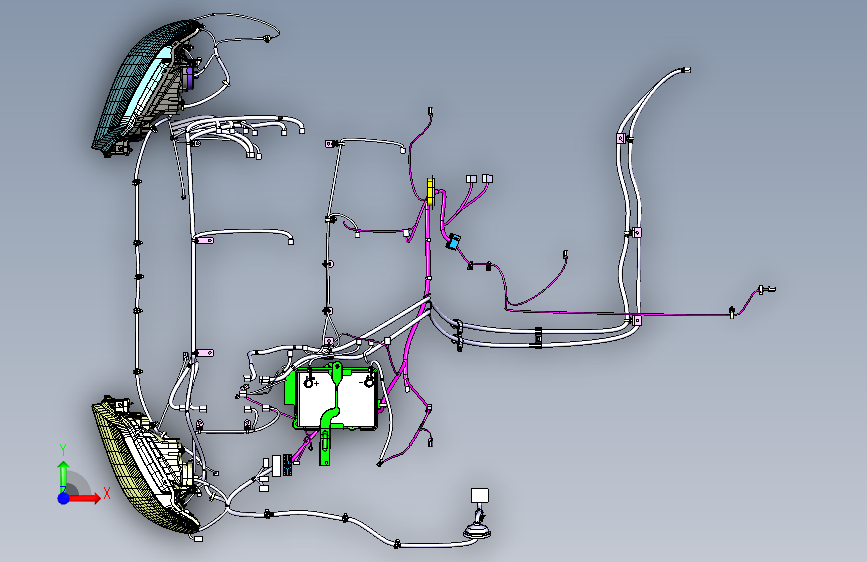
Task: Click the green Y axis arrow of the triad
Action: [x=63, y=476]
